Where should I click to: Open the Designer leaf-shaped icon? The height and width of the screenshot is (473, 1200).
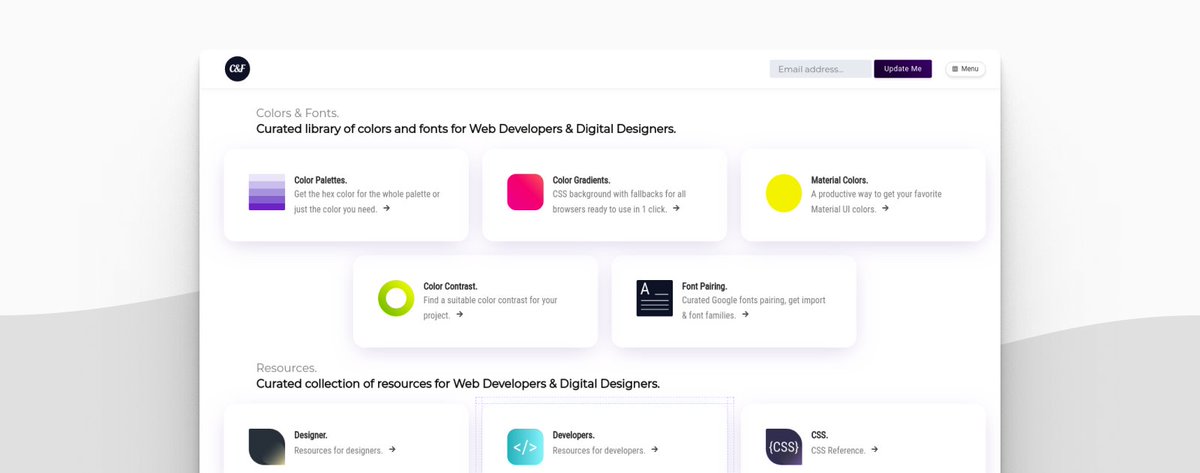267,447
